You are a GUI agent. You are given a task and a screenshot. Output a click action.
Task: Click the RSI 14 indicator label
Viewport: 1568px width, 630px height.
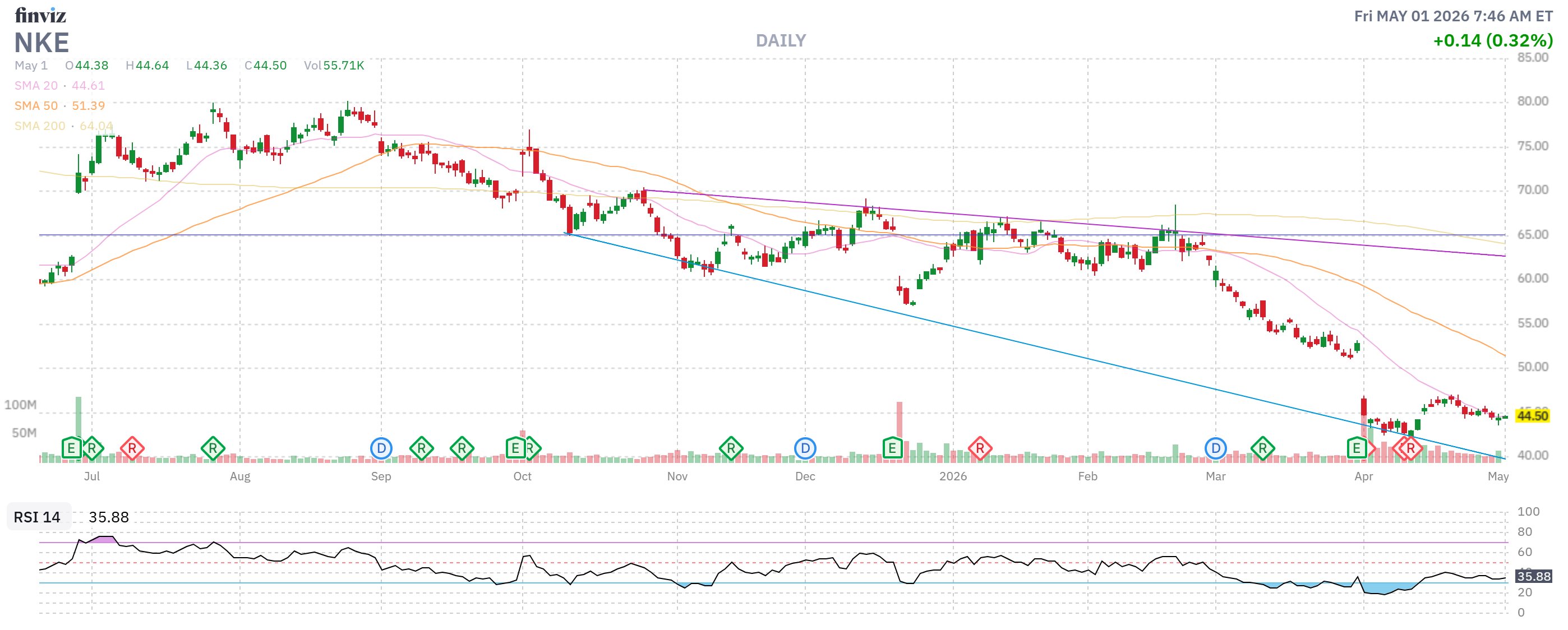[37, 517]
